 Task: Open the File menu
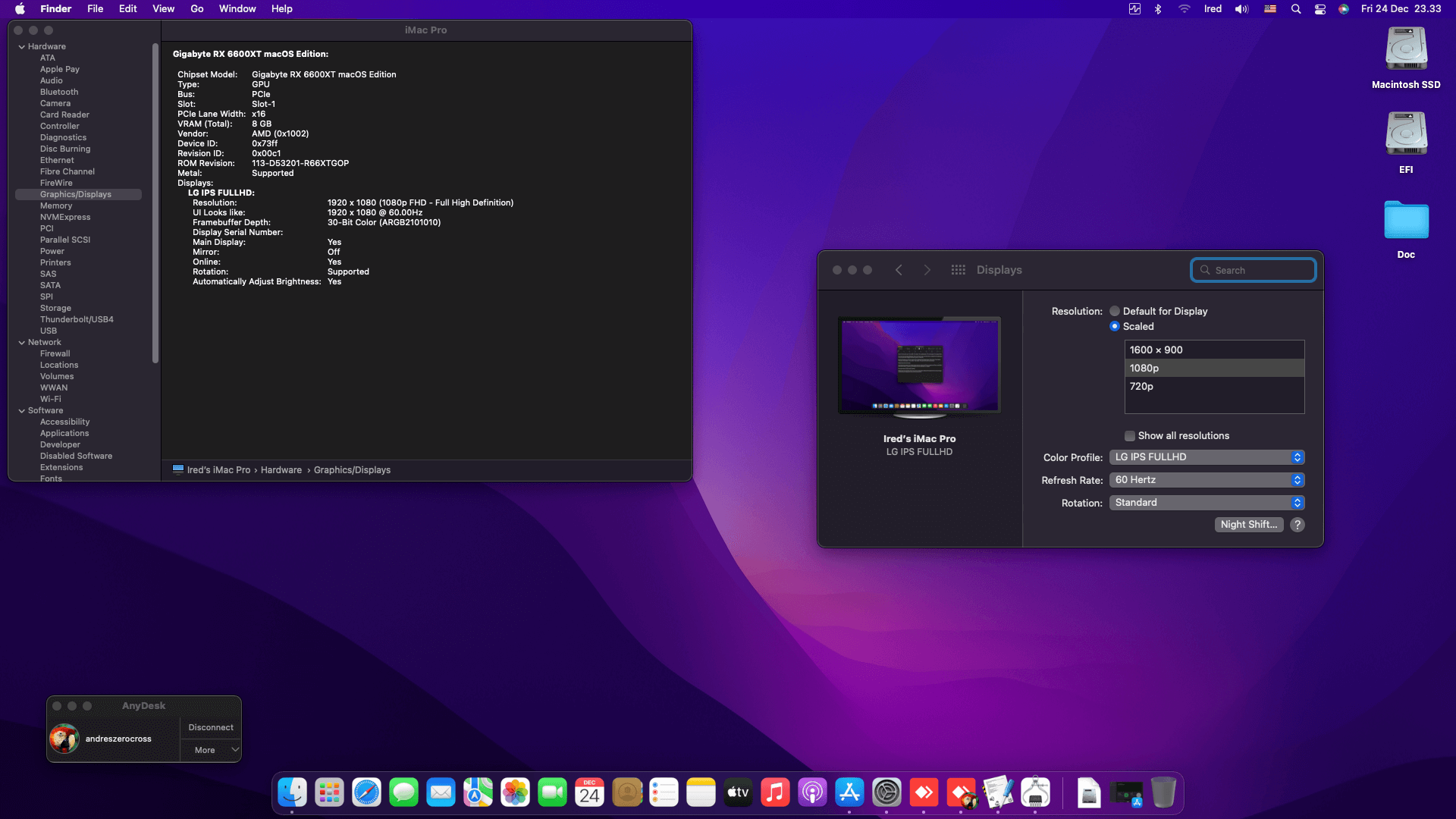[x=96, y=9]
